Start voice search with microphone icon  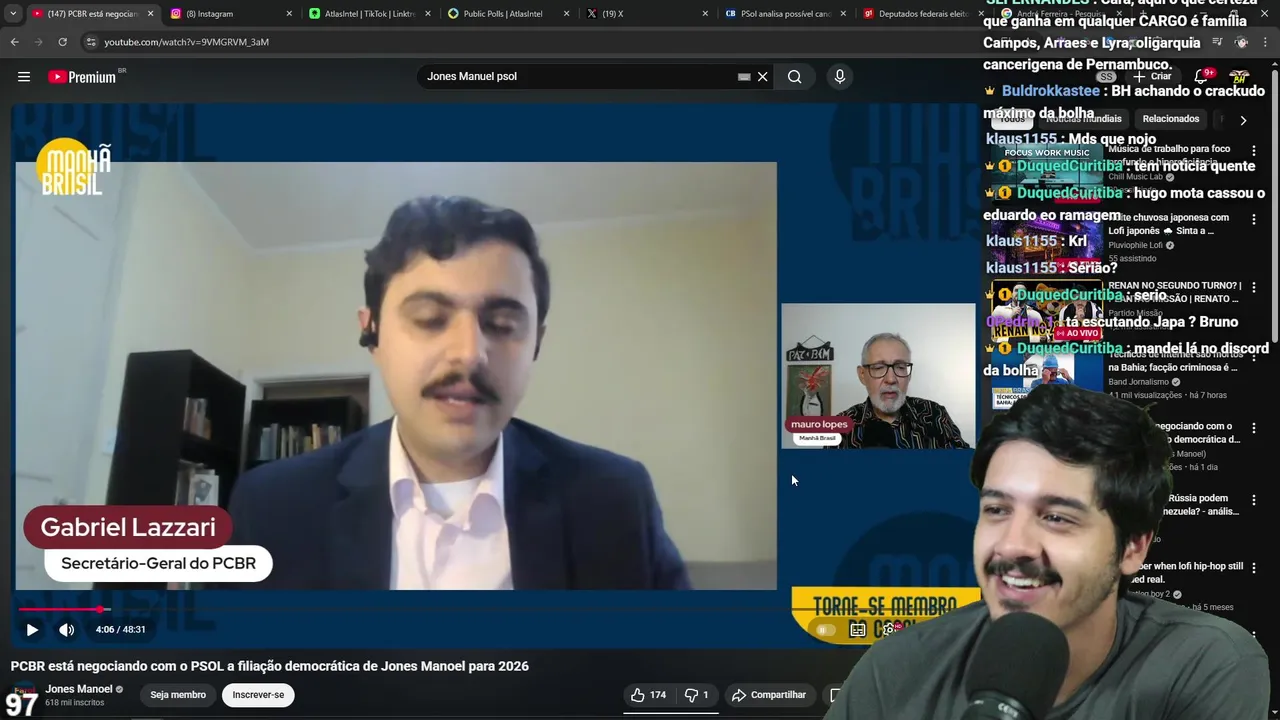pos(839,77)
